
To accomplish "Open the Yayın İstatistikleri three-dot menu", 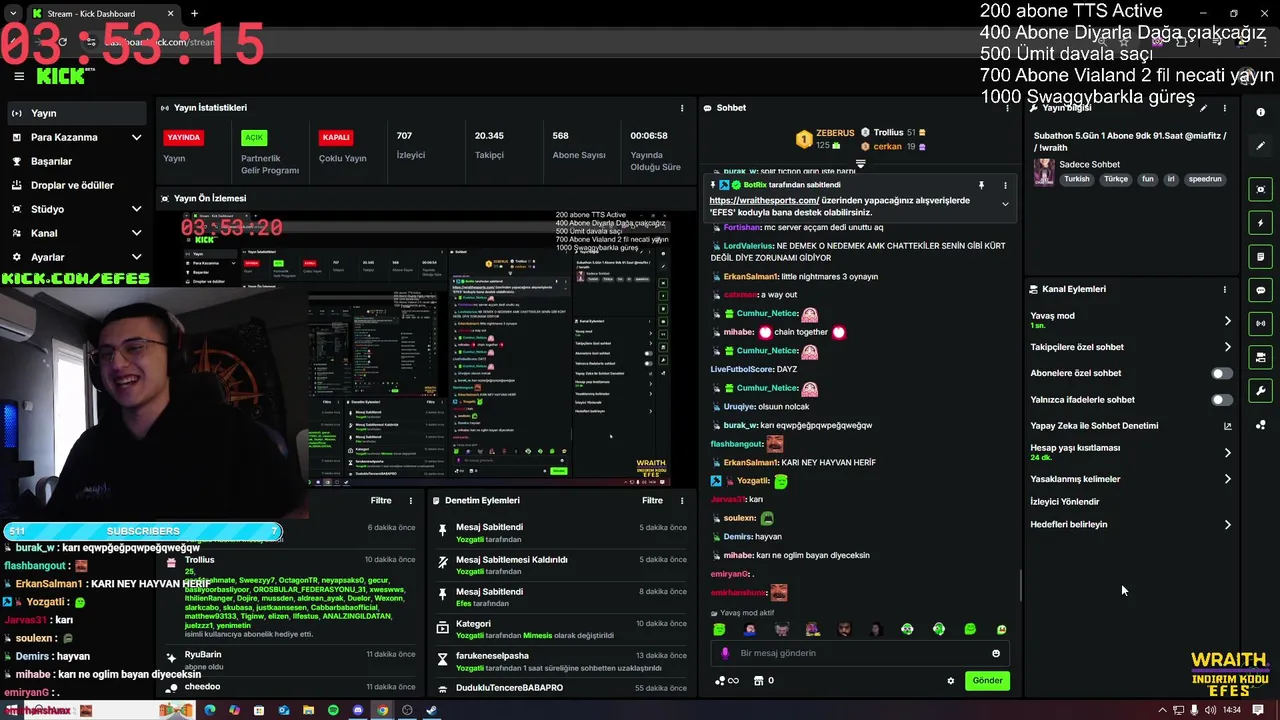I will coord(682,108).
